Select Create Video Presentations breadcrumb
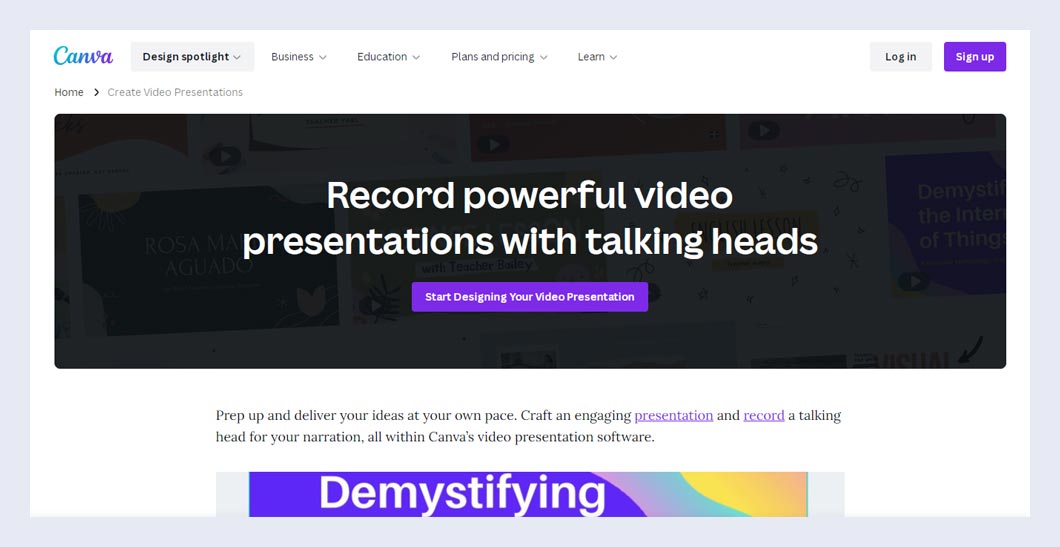This screenshot has width=1060, height=547. pyautogui.click(x=175, y=92)
